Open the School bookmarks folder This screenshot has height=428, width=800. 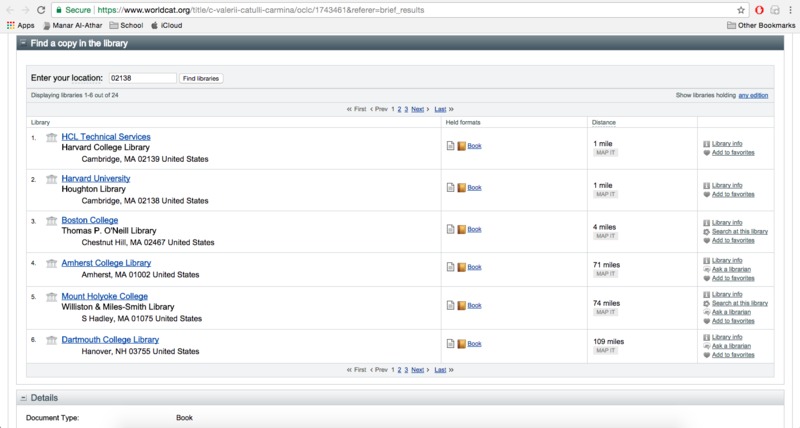126,25
